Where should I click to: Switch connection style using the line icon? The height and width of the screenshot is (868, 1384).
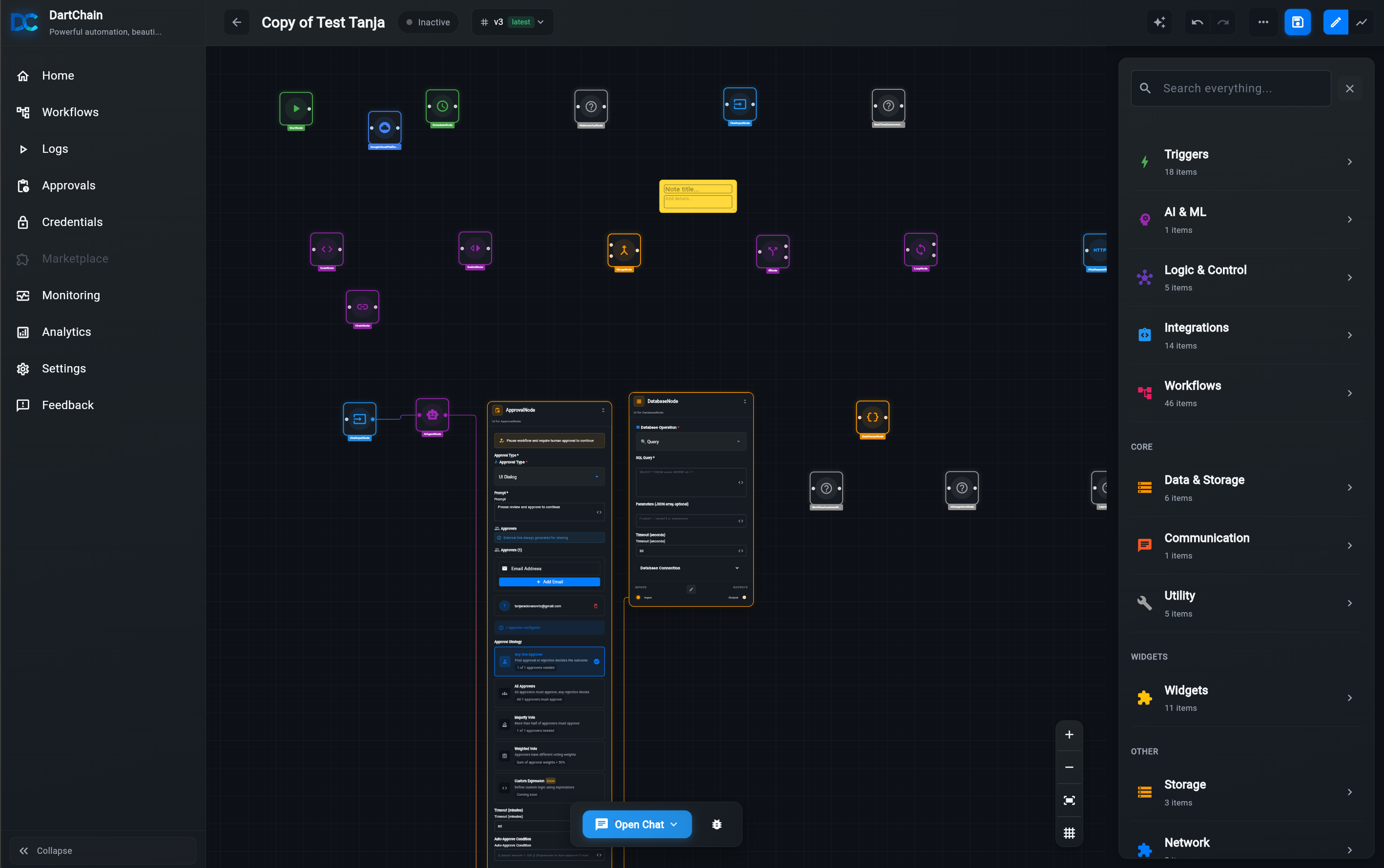click(1361, 22)
